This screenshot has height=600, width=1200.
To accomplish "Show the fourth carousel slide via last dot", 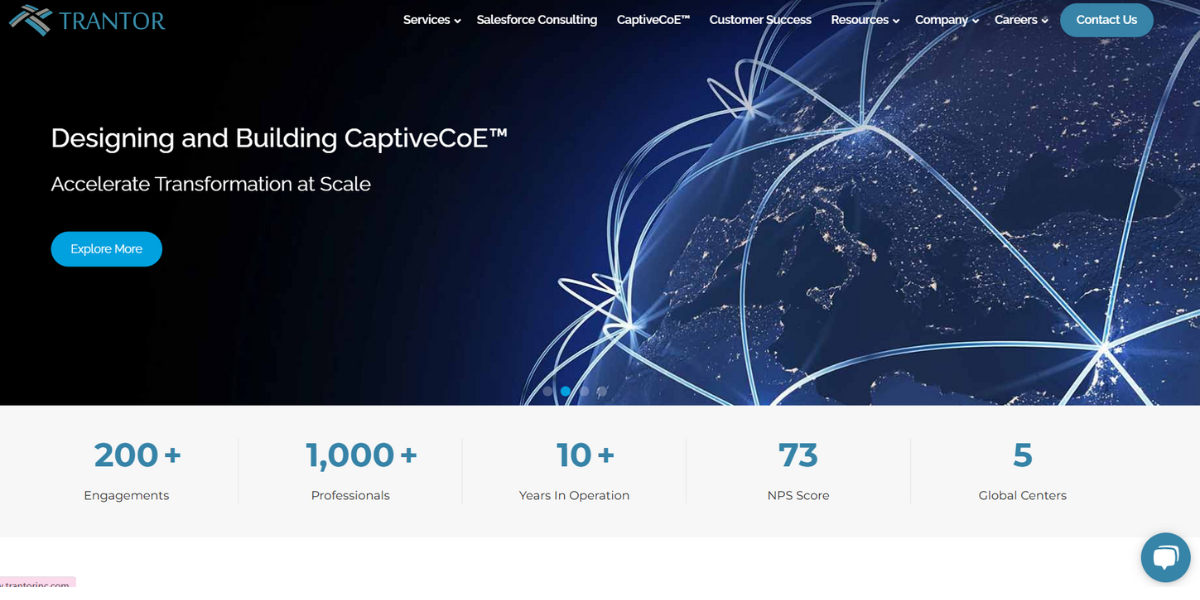I will [x=602, y=392].
